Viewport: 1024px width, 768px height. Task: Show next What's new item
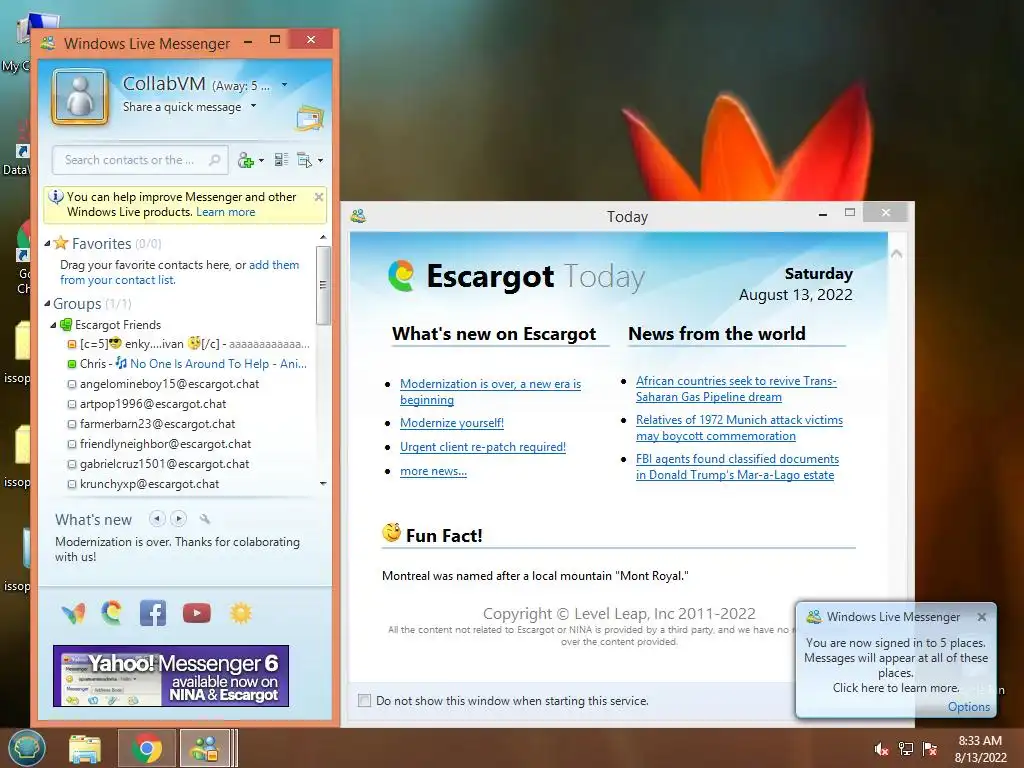click(x=178, y=519)
